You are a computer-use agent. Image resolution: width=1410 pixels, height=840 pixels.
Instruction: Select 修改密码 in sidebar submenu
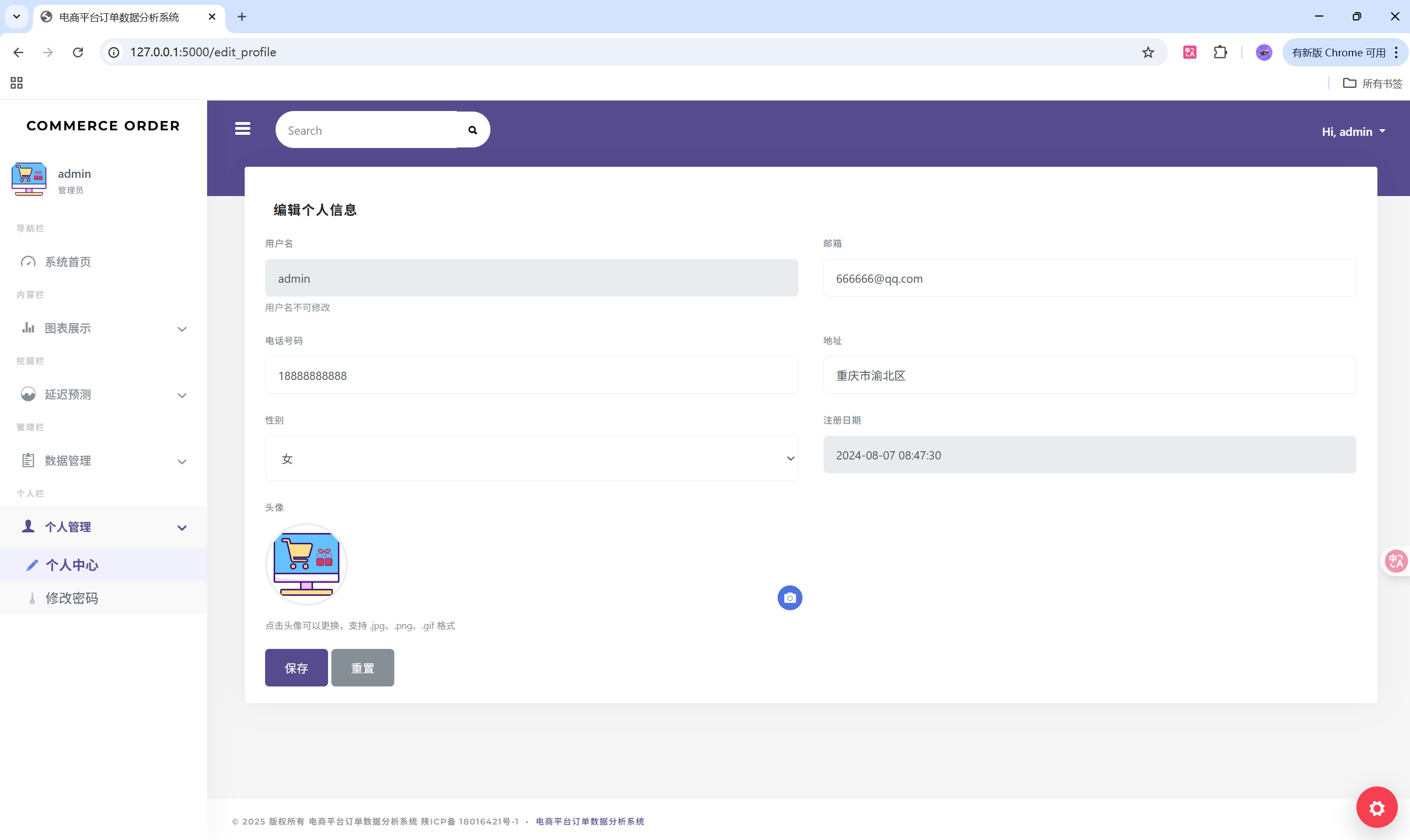[71, 598]
